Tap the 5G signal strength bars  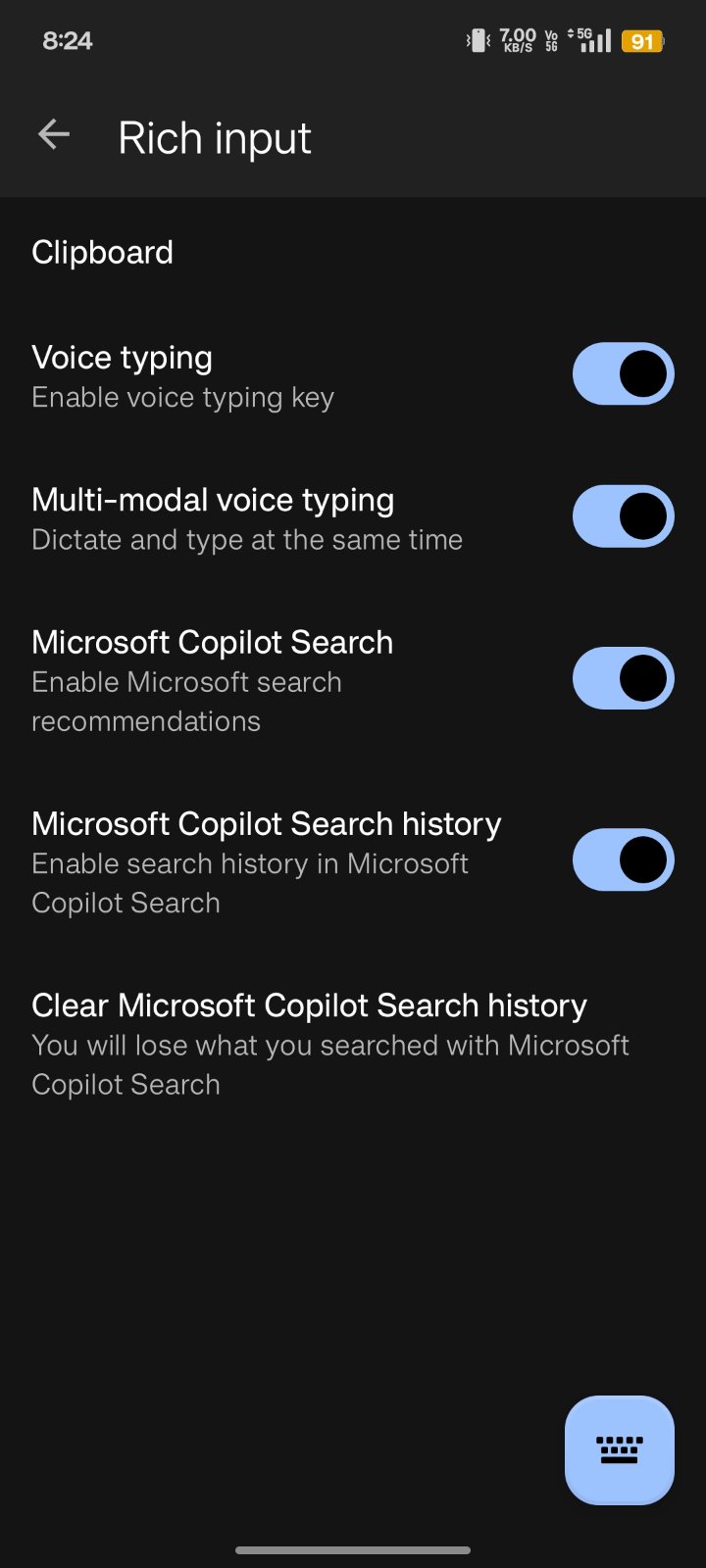[x=594, y=40]
